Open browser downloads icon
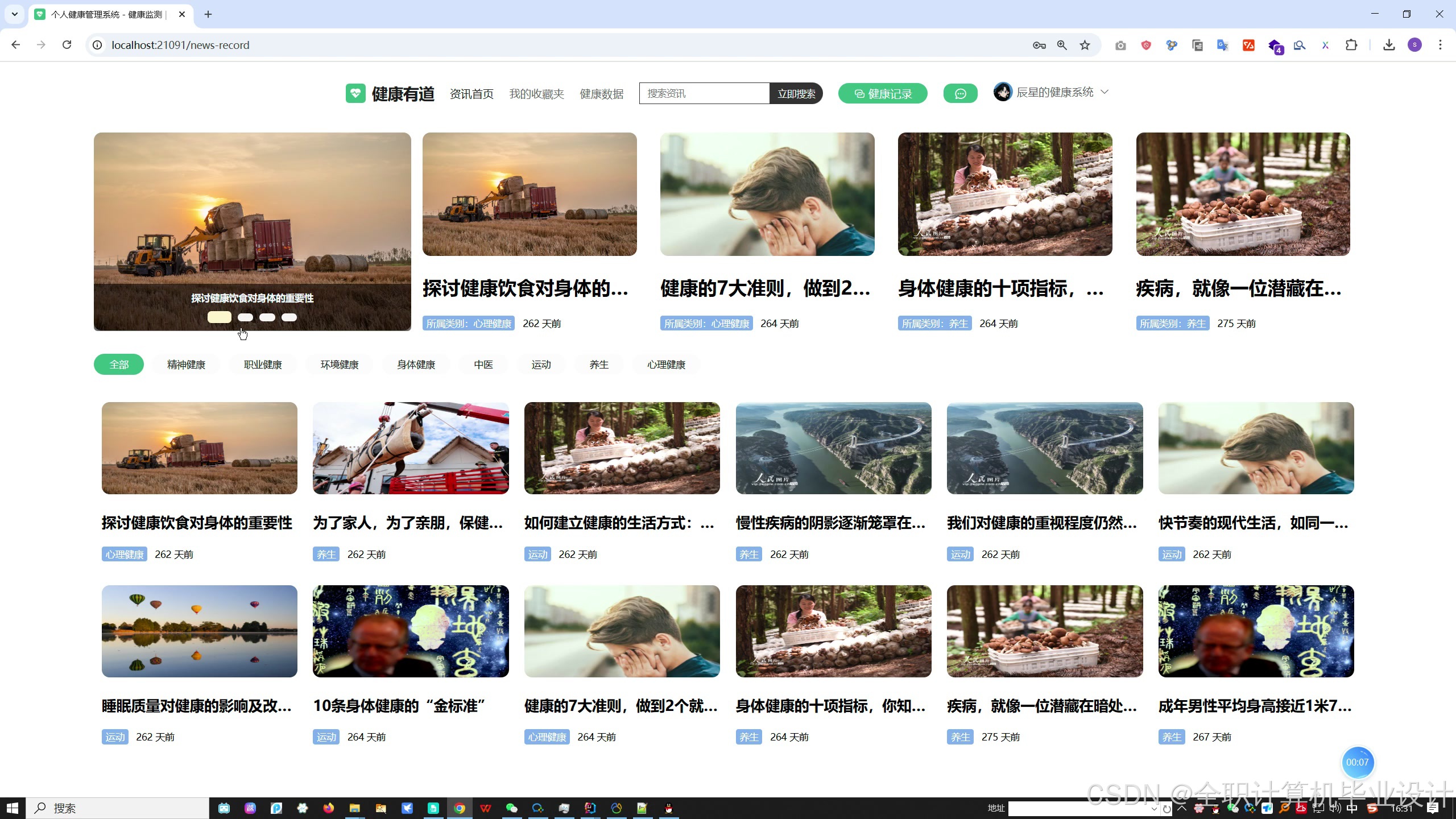This screenshot has height=819, width=1456. [x=1389, y=45]
